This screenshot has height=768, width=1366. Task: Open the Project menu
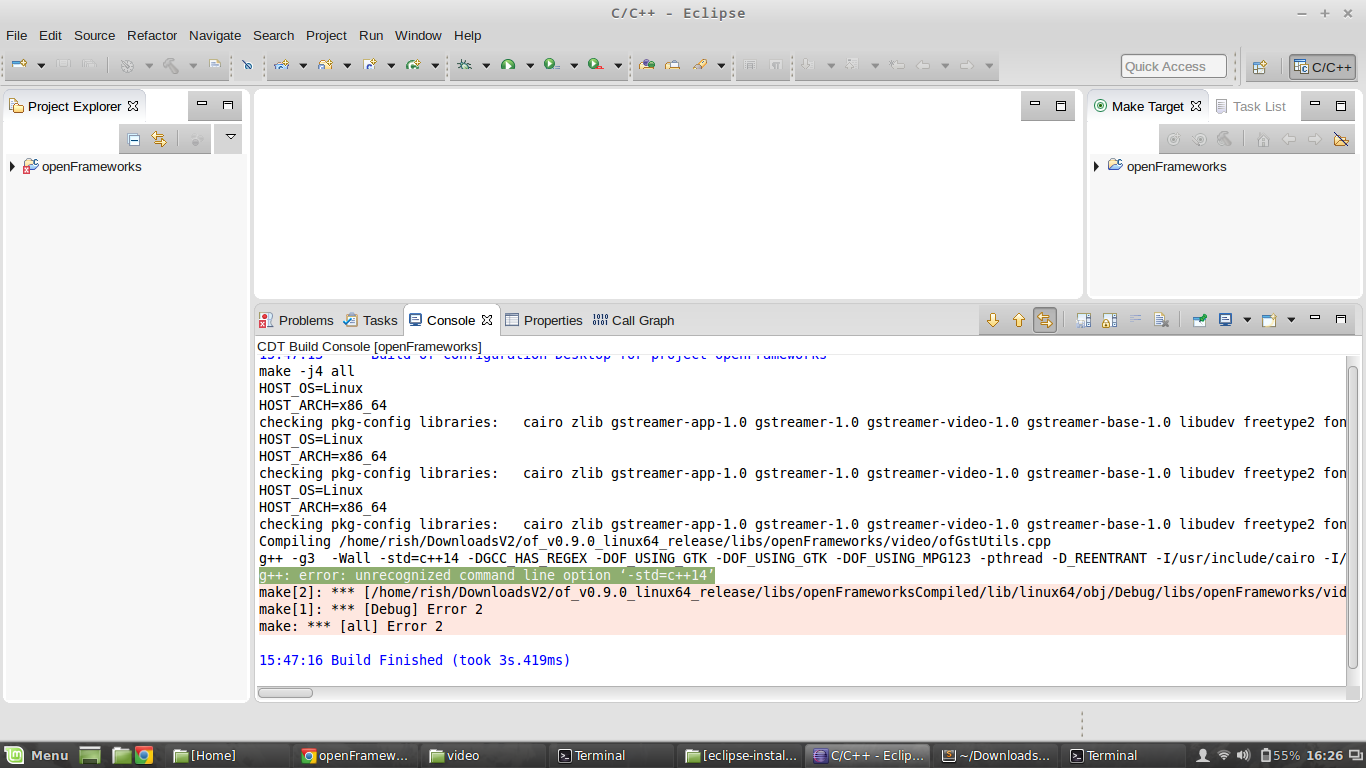[x=327, y=35]
